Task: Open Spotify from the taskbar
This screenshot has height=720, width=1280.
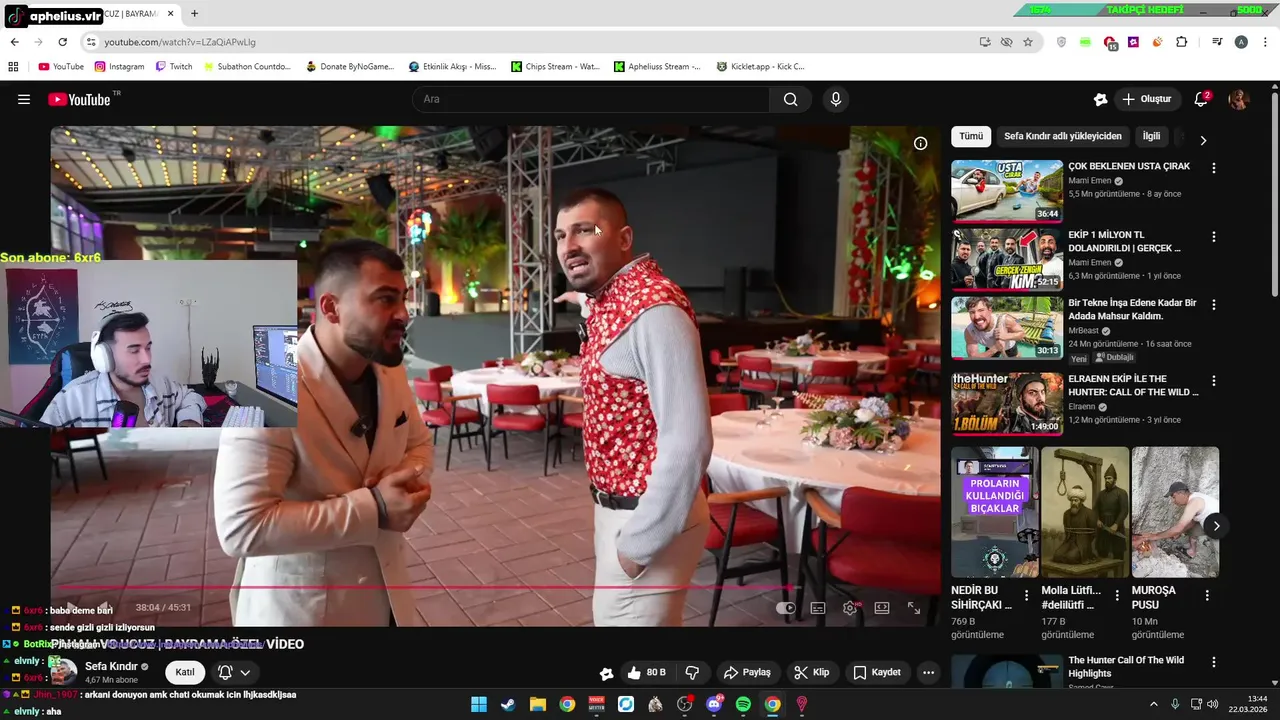Action: [x=743, y=704]
